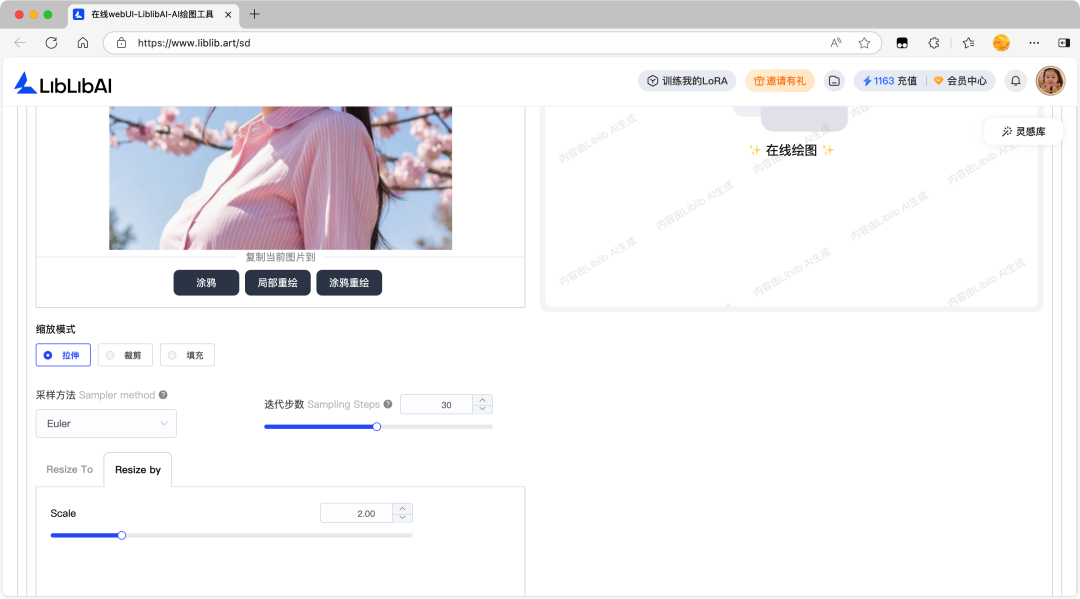Screen dimensions: 1080x599
Task: Click the 涂鸦 button
Action: 206,282
